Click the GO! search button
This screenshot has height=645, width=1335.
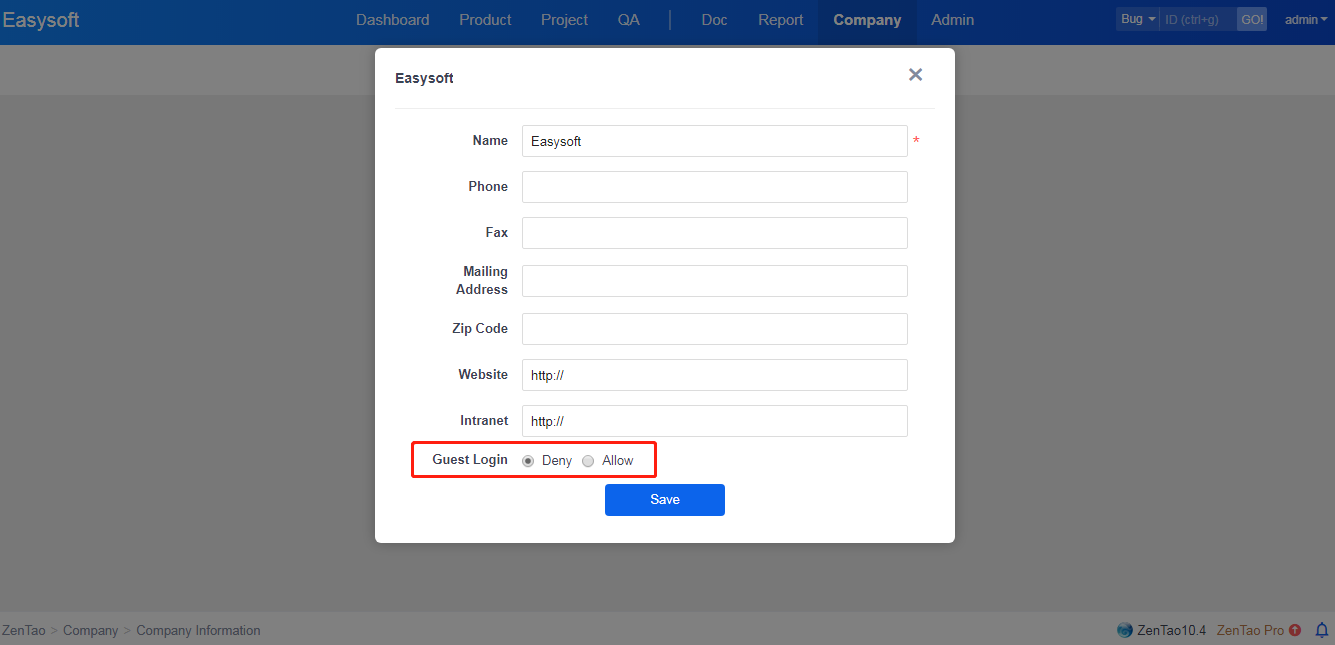(1252, 19)
